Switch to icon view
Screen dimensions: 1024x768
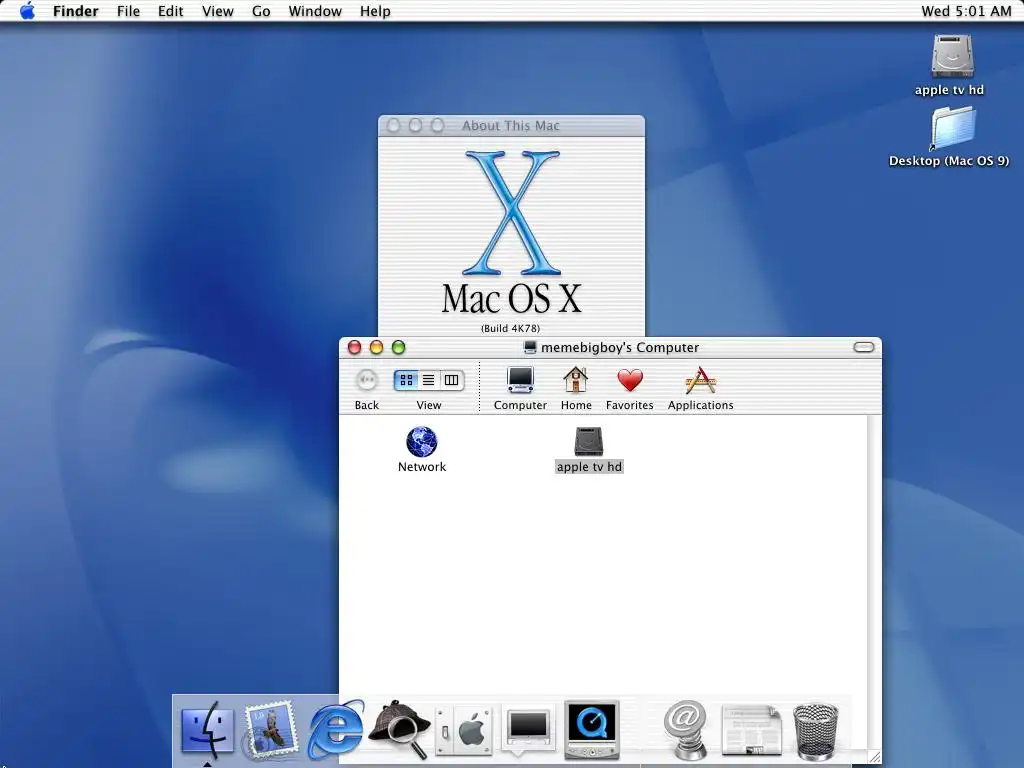coord(406,380)
